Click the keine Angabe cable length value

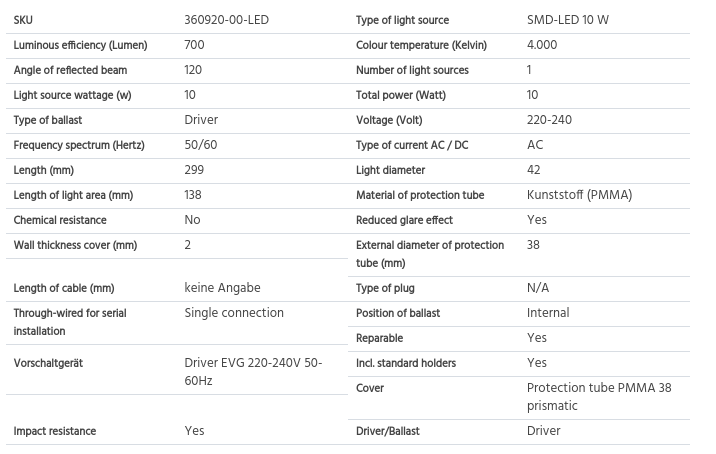(222, 288)
